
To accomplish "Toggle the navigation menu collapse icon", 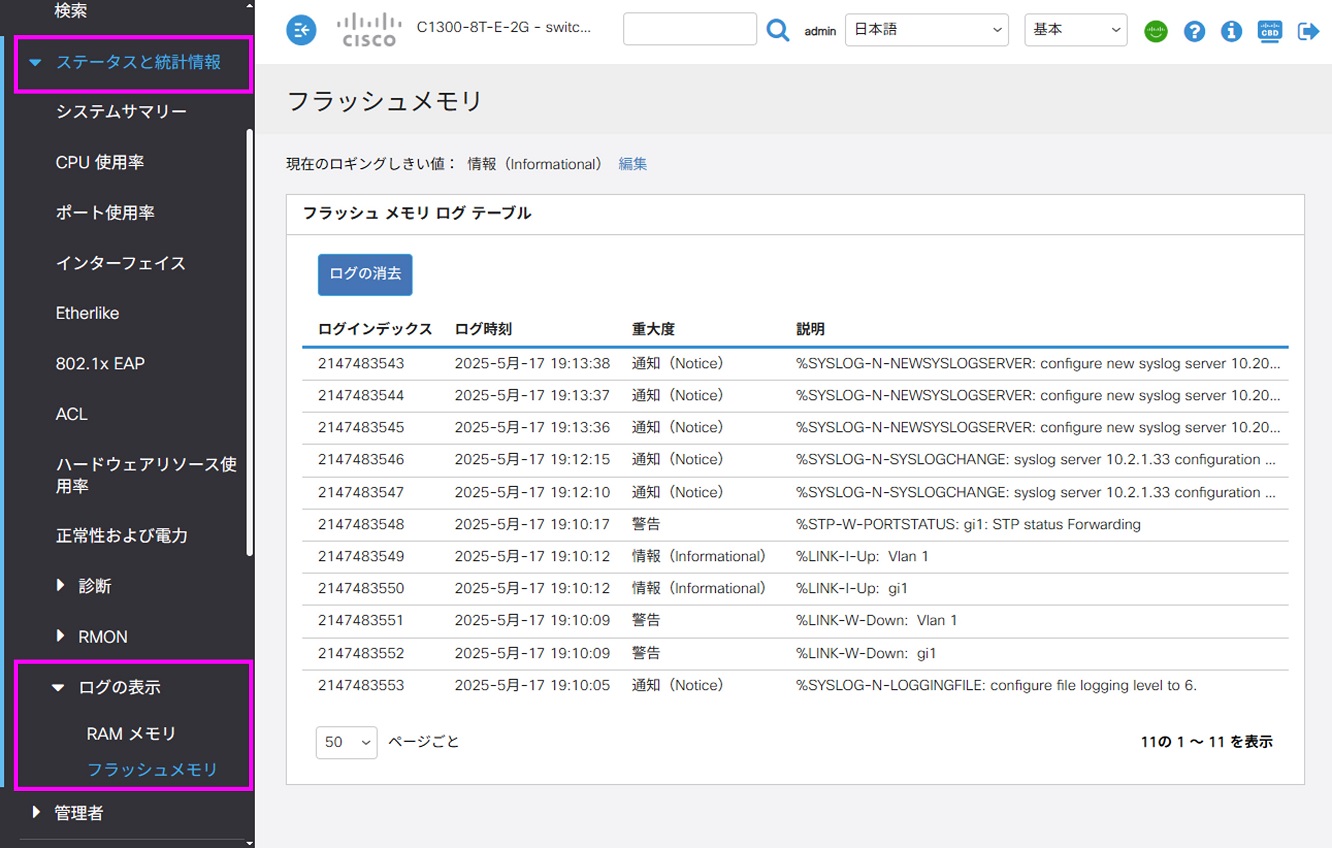I will point(301,30).
